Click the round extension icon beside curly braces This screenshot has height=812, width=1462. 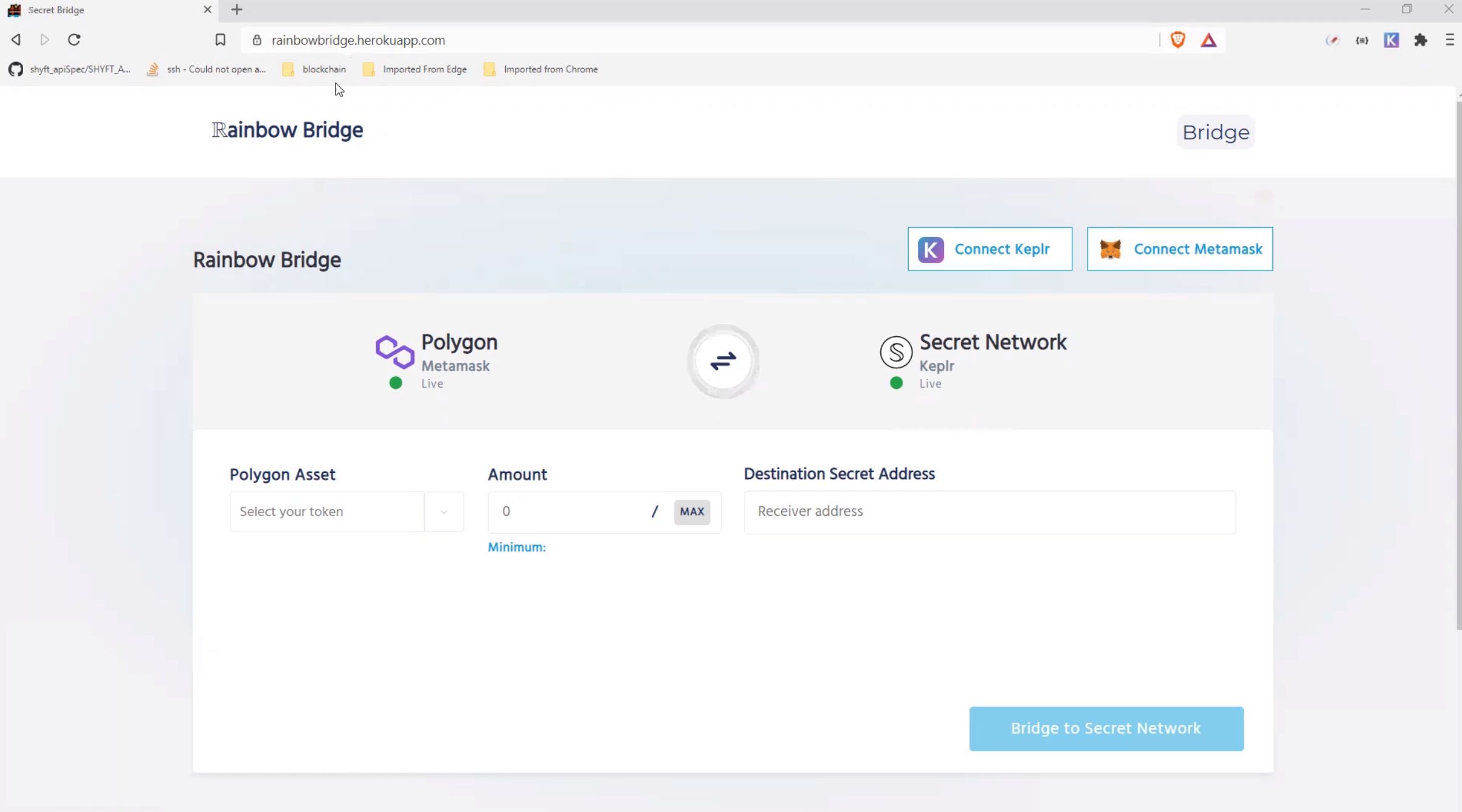click(1332, 40)
